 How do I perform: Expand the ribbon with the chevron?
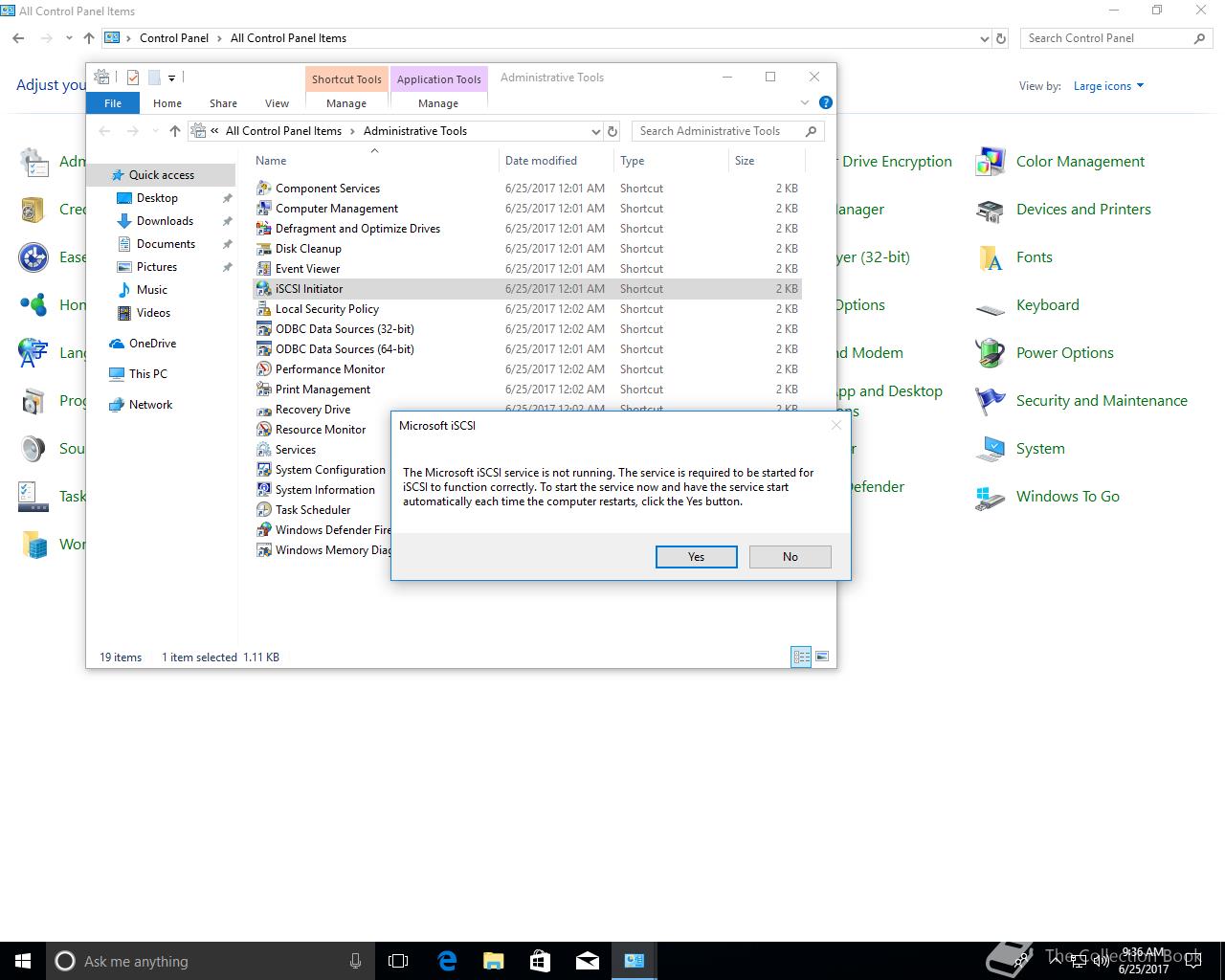click(x=804, y=102)
